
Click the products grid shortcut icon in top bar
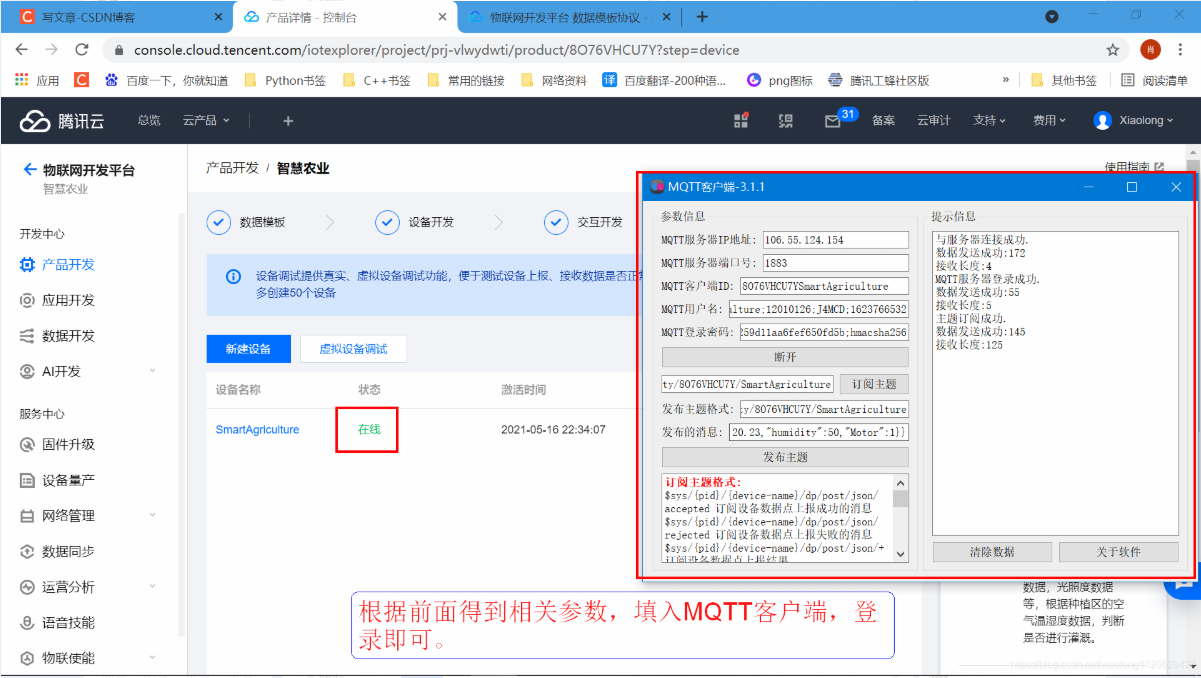coord(741,120)
